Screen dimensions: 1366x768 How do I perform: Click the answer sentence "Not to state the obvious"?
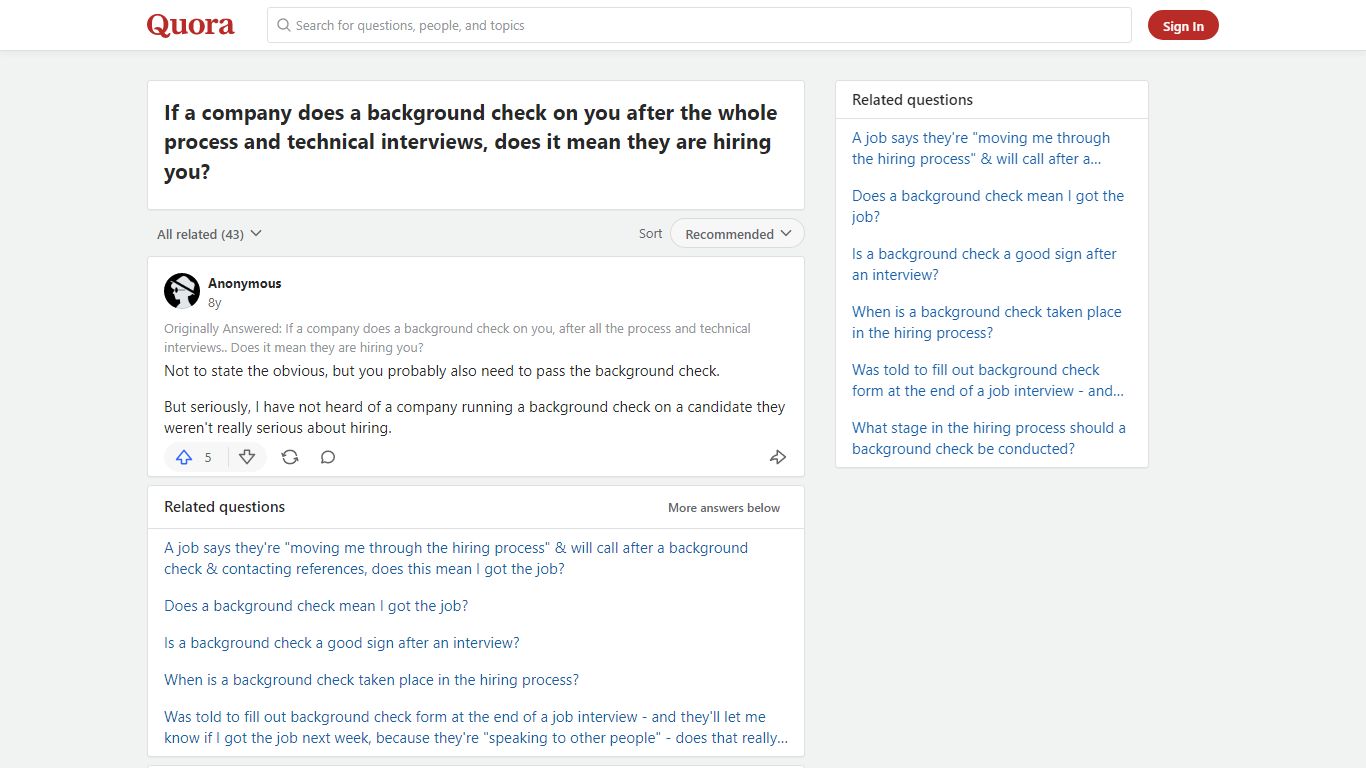[442, 371]
